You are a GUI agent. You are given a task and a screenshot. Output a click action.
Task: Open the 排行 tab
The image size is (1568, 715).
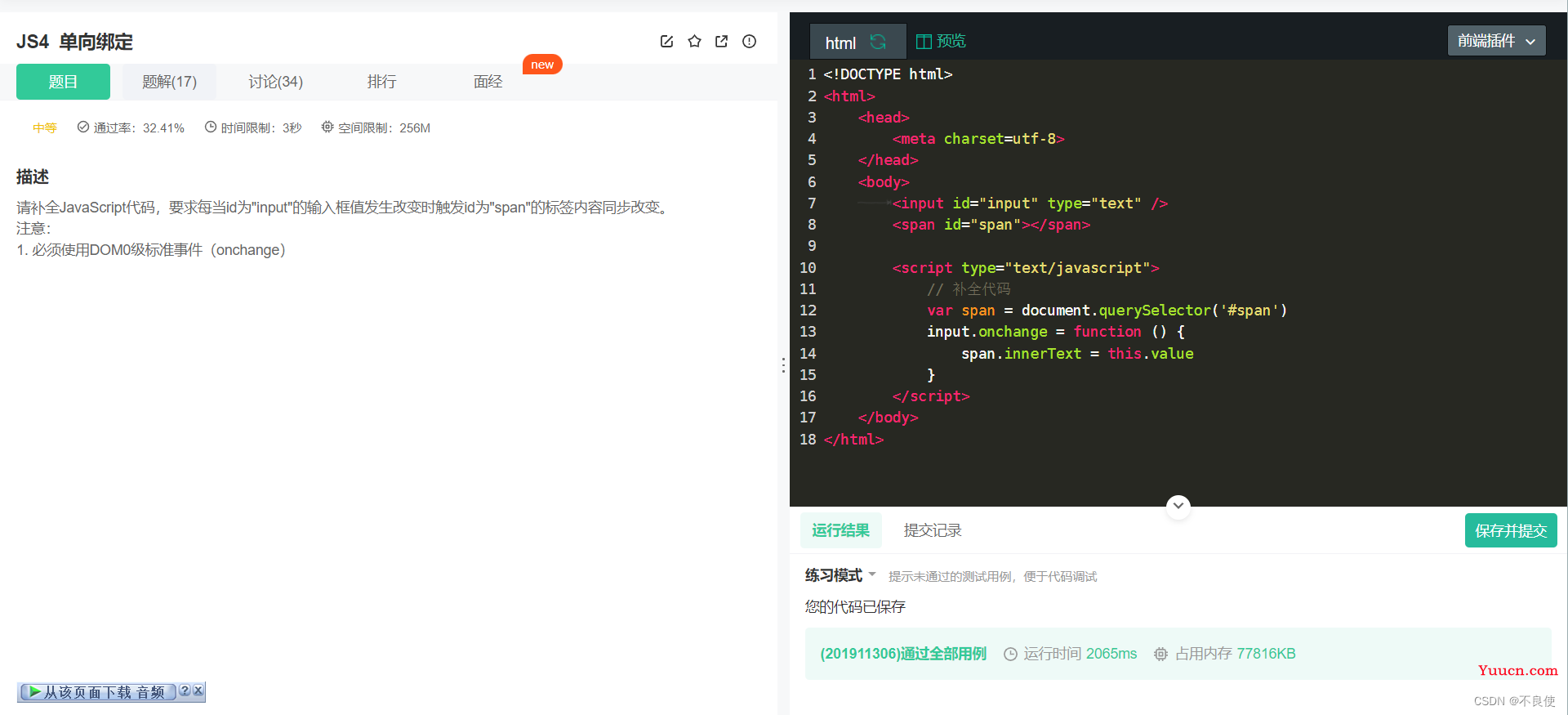[x=381, y=82]
